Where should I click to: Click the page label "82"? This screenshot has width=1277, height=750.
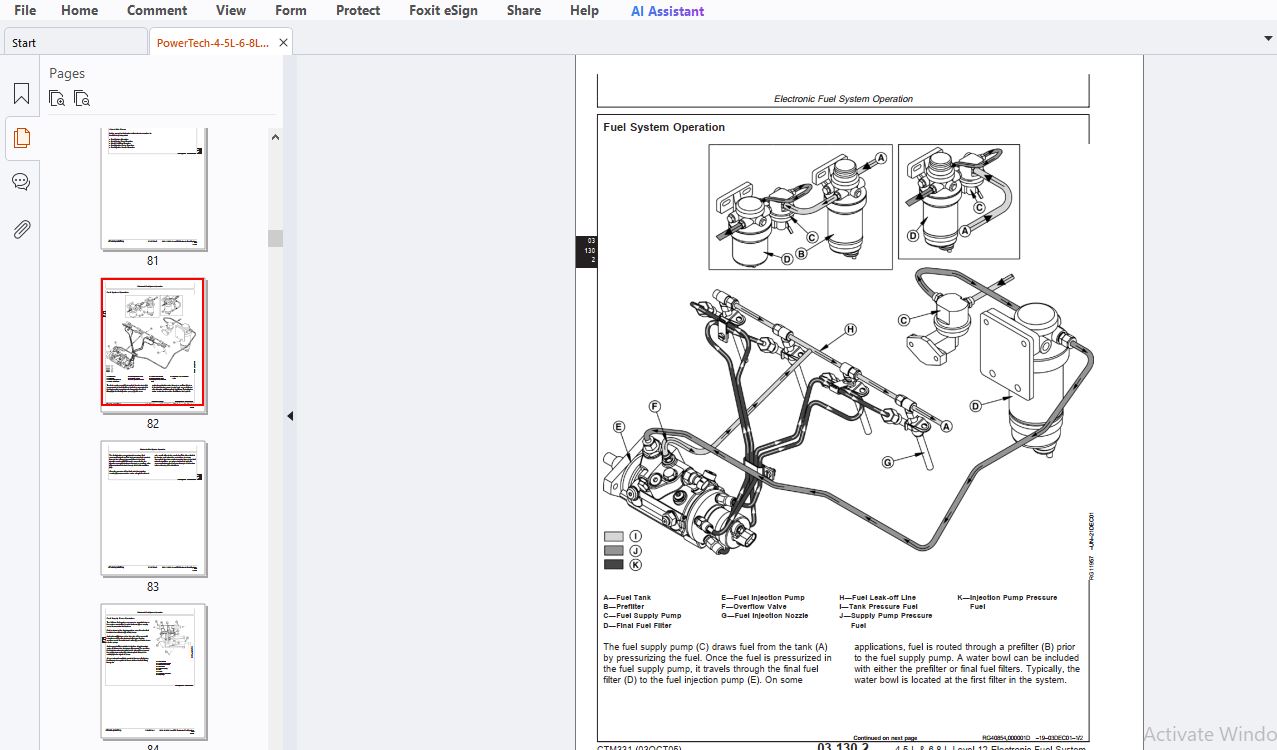point(153,424)
